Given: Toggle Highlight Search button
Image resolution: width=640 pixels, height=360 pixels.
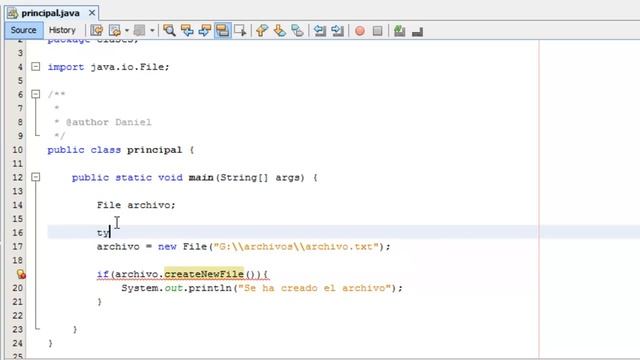Looking at the screenshot, I should pyautogui.click(x=222, y=31).
